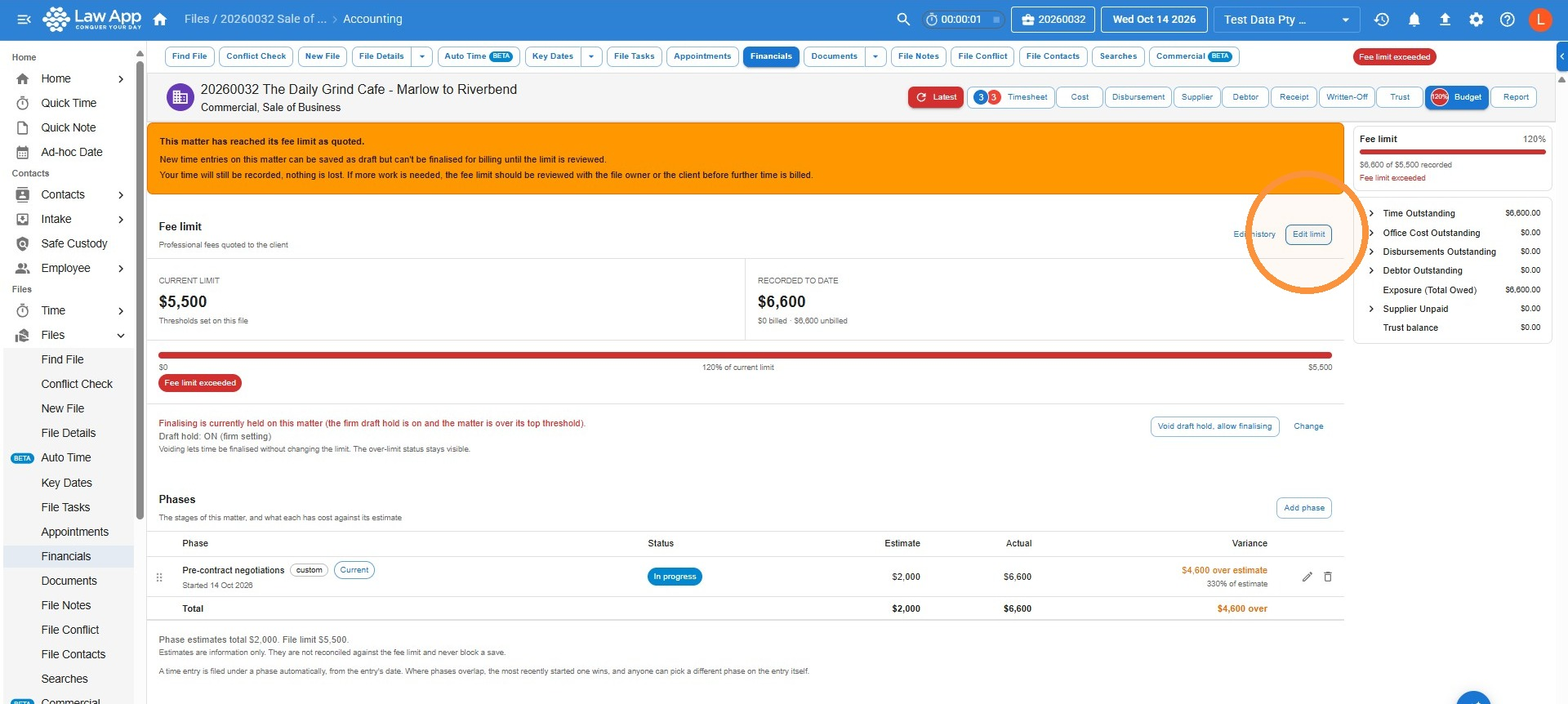Click Void draft hold, allow finalising
1568x704 pixels.
pyautogui.click(x=1214, y=426)
